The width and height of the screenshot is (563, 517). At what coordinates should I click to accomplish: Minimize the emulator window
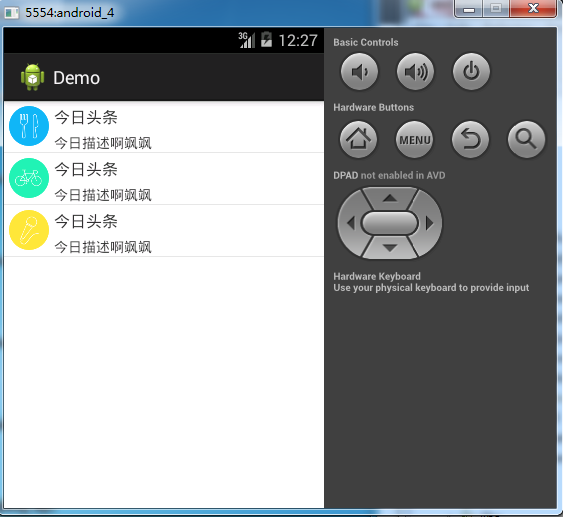[x=469, y=9]
